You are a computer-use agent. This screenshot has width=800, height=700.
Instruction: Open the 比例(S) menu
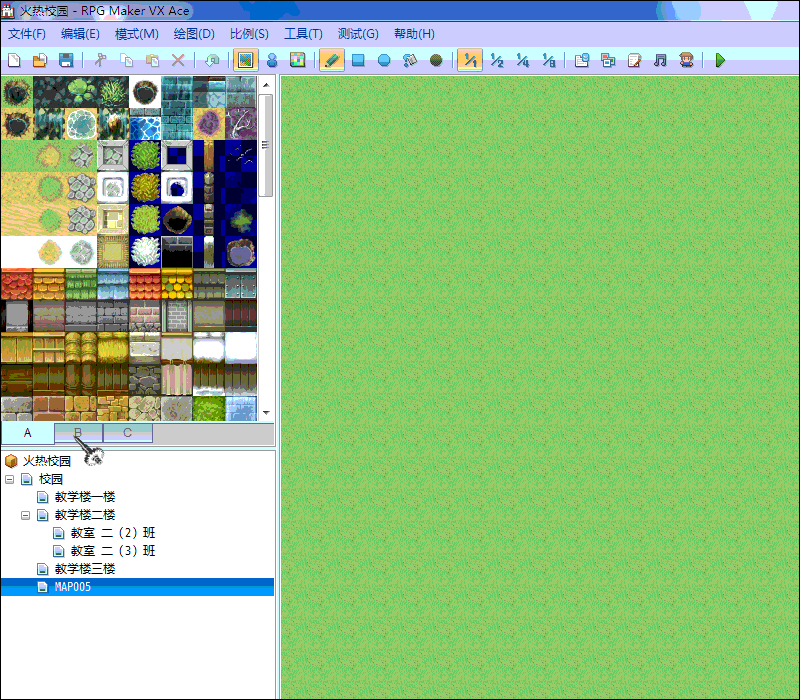click(x=249, y=34)
